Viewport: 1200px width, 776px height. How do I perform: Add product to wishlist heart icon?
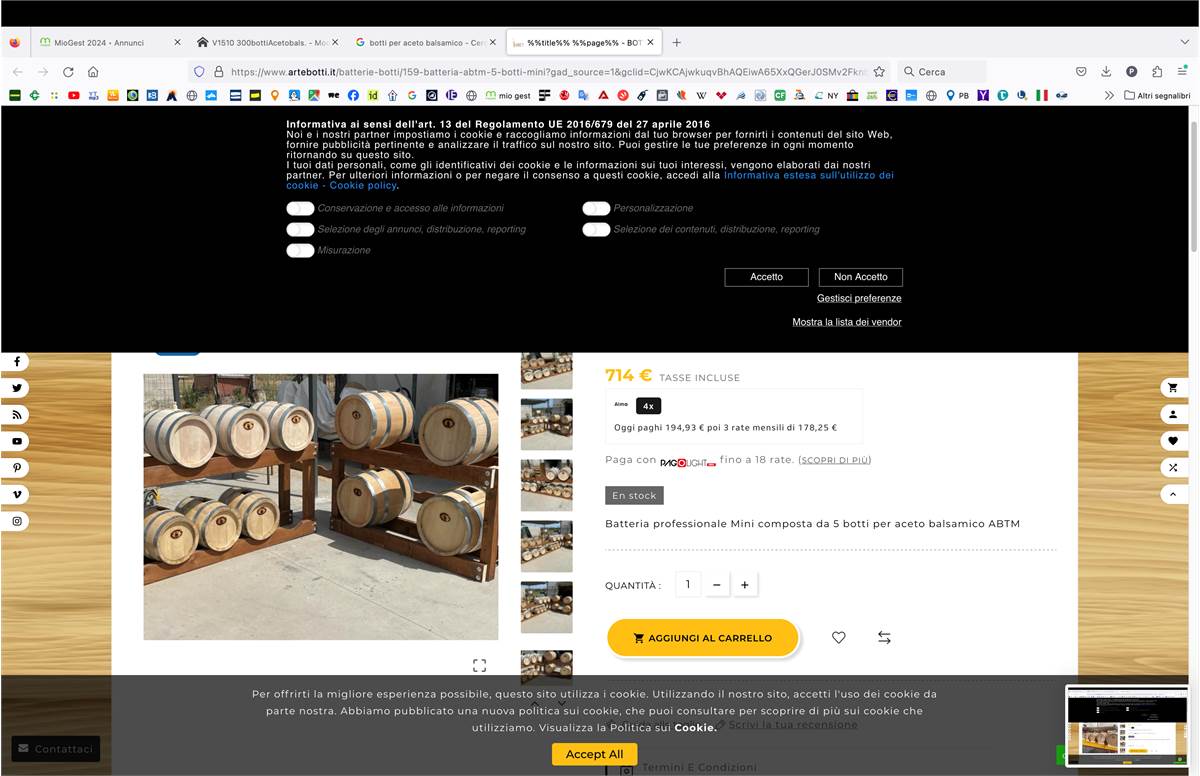(838, 637)
